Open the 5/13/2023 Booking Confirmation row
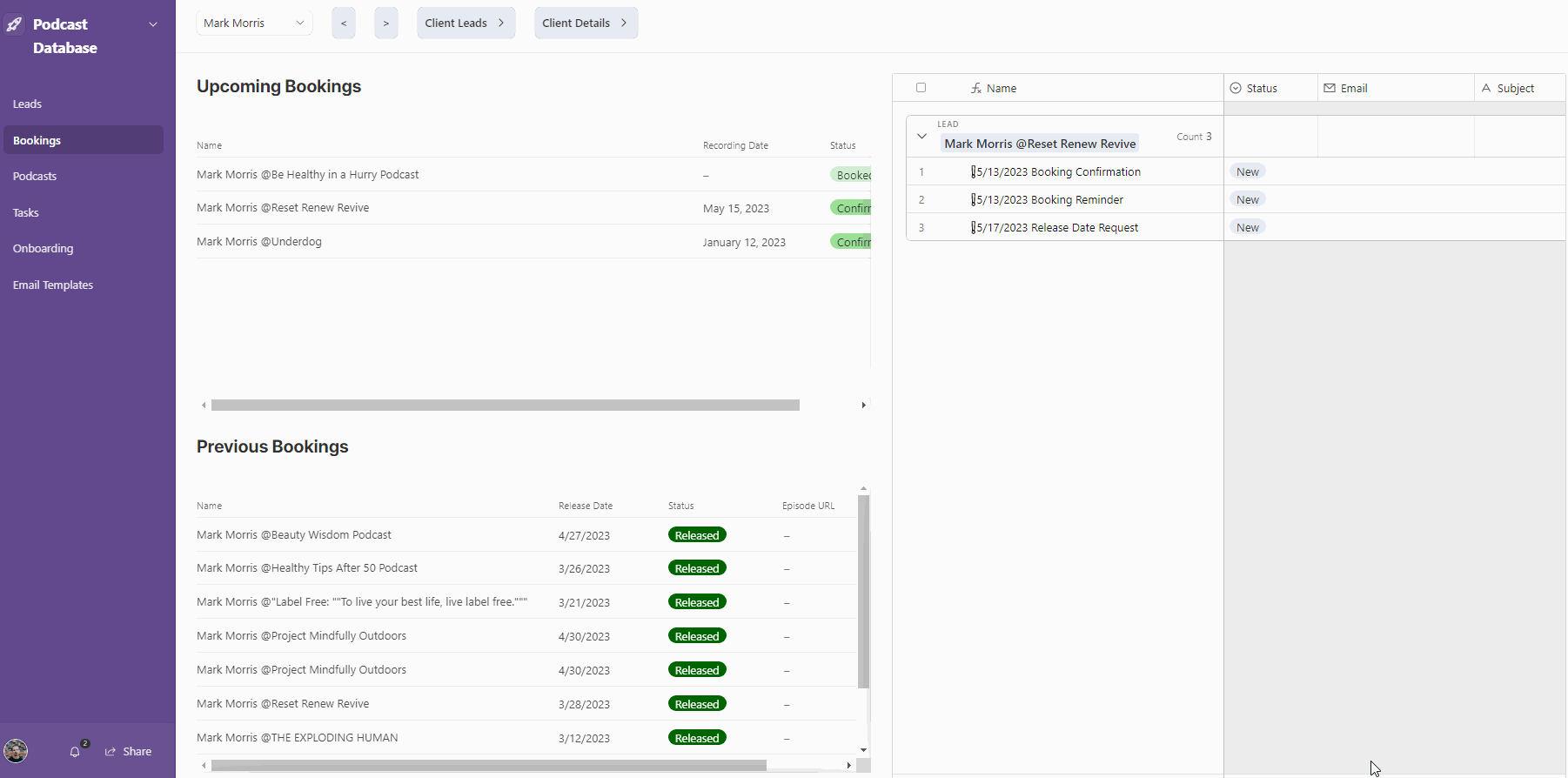This screenshot has width=1568, height=778. [x=1059, y=172]
